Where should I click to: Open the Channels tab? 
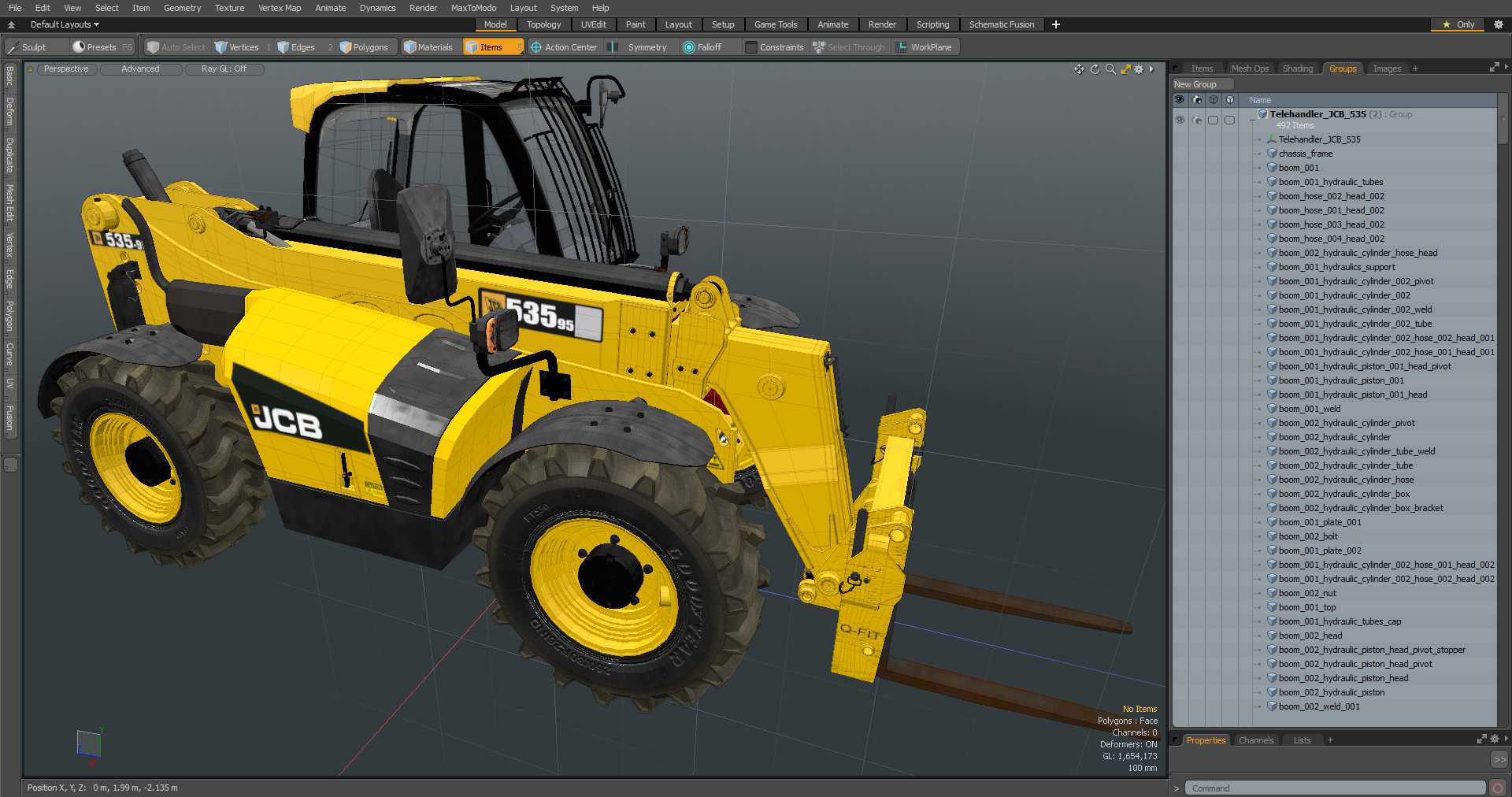tap(1255, 740)
